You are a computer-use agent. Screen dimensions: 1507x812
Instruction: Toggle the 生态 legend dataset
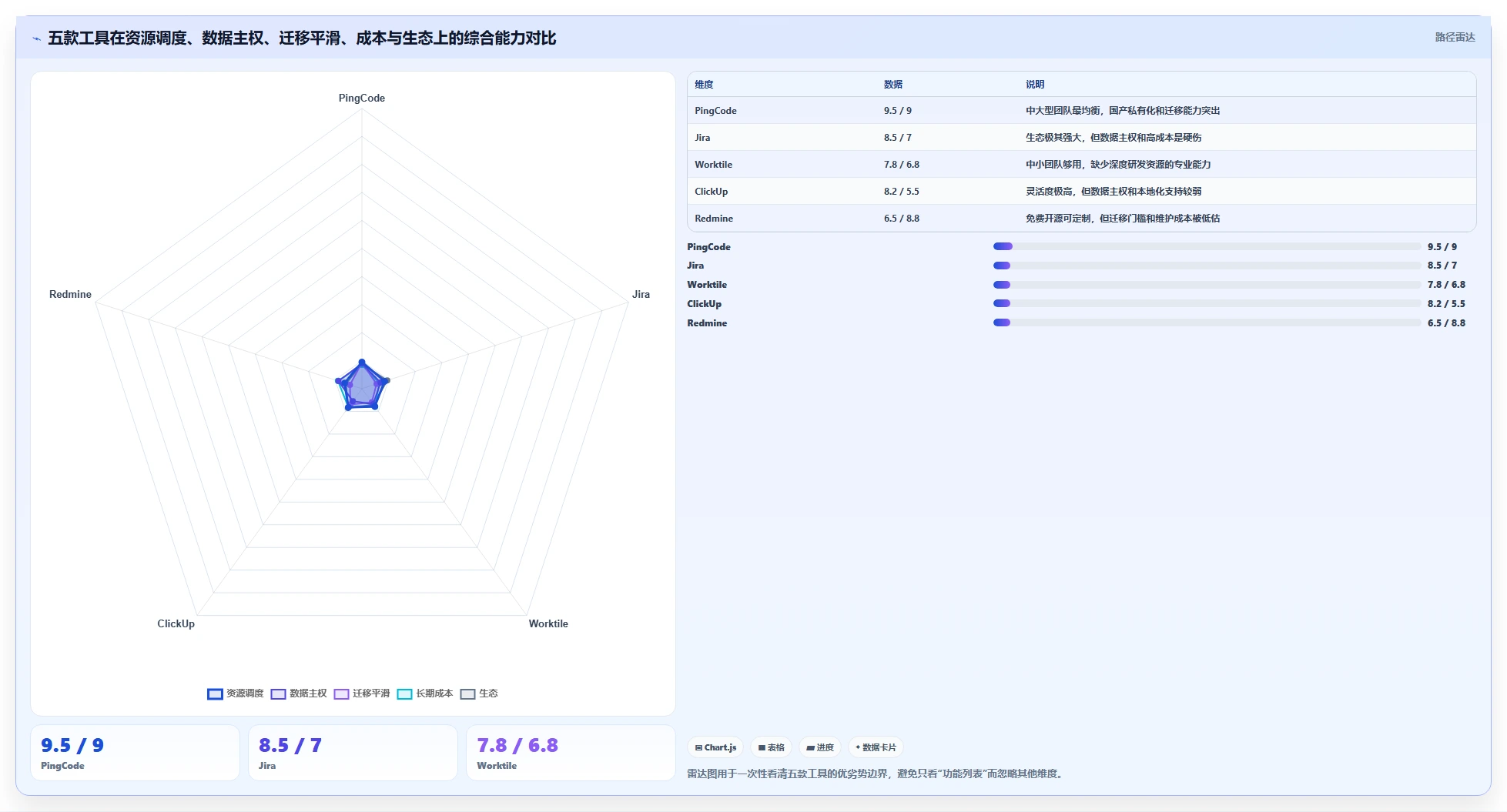tap(479, 693)
